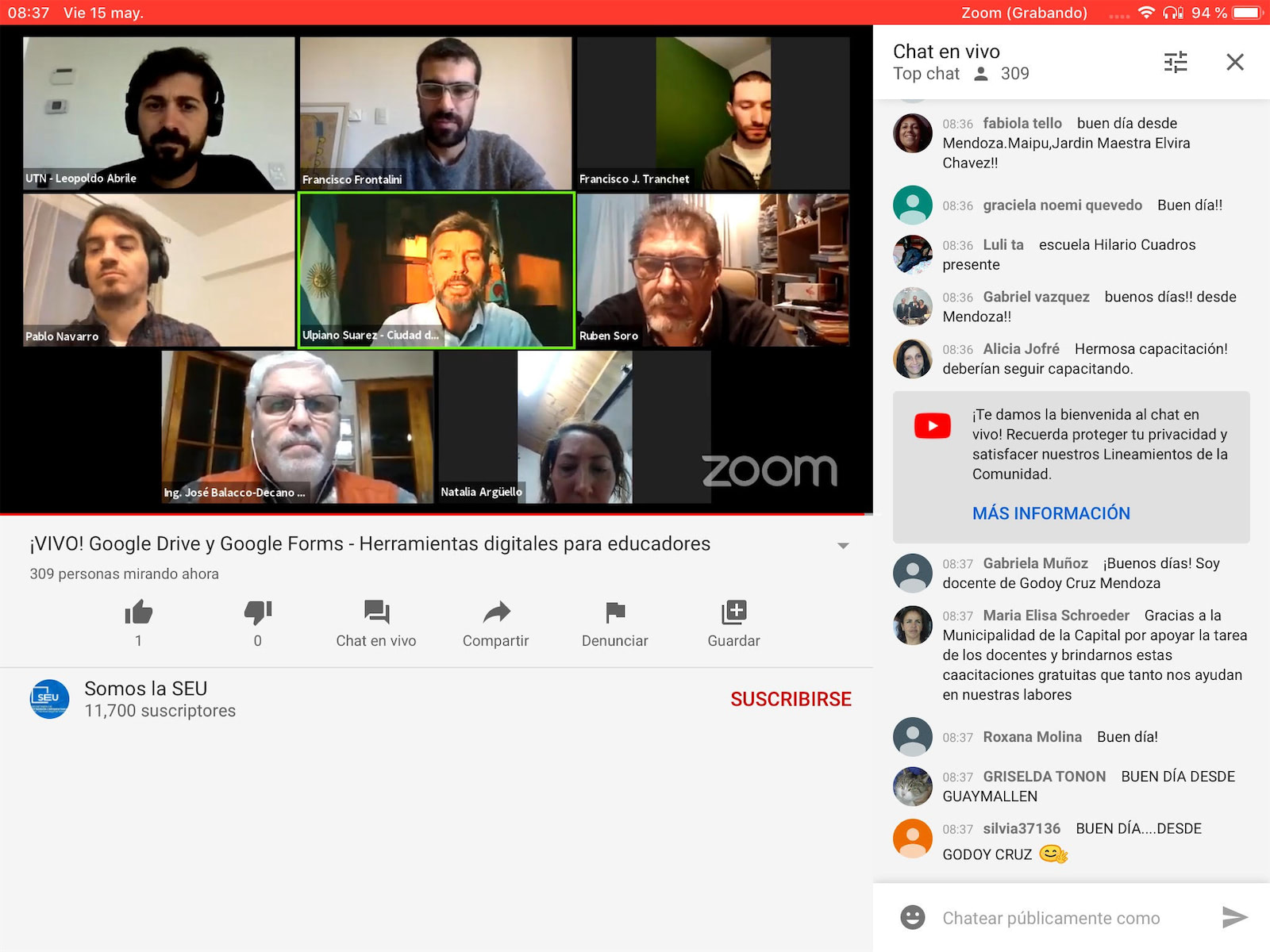Screen dimensions: 1270x952
Task: Save video to playlist with Guardar
Action: click(733, 624)
